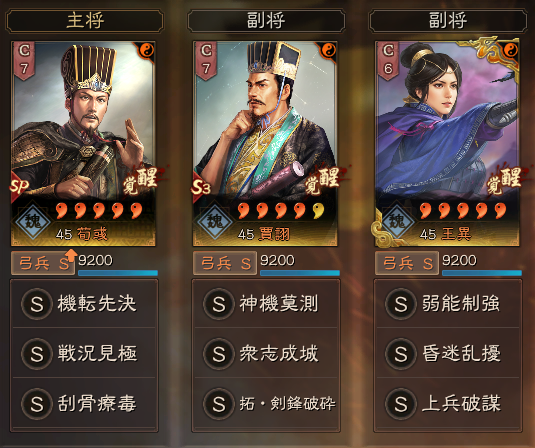Click the 王異 general portrait card

(447, 144)
